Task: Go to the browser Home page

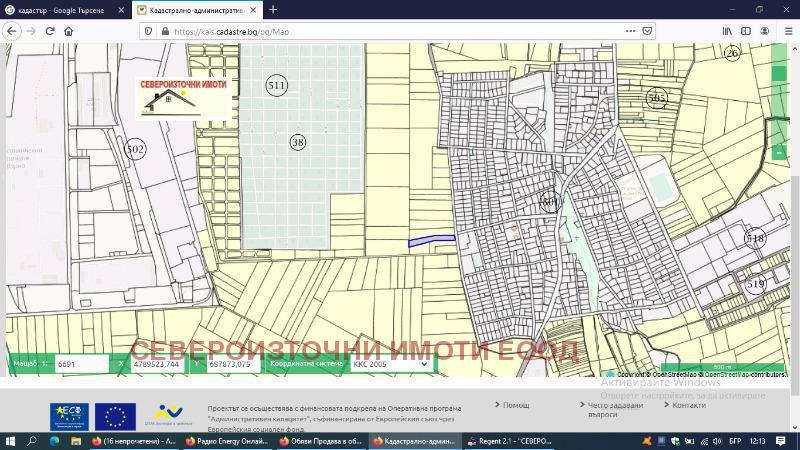Action: [x=69, y=31]
